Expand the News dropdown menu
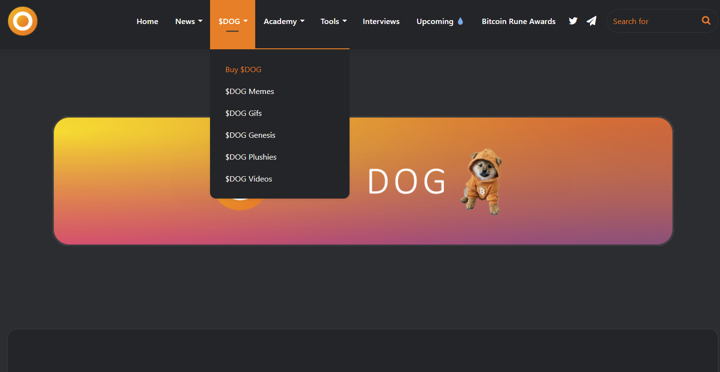The width and height of the screenshot is (720, 372). 189,22
